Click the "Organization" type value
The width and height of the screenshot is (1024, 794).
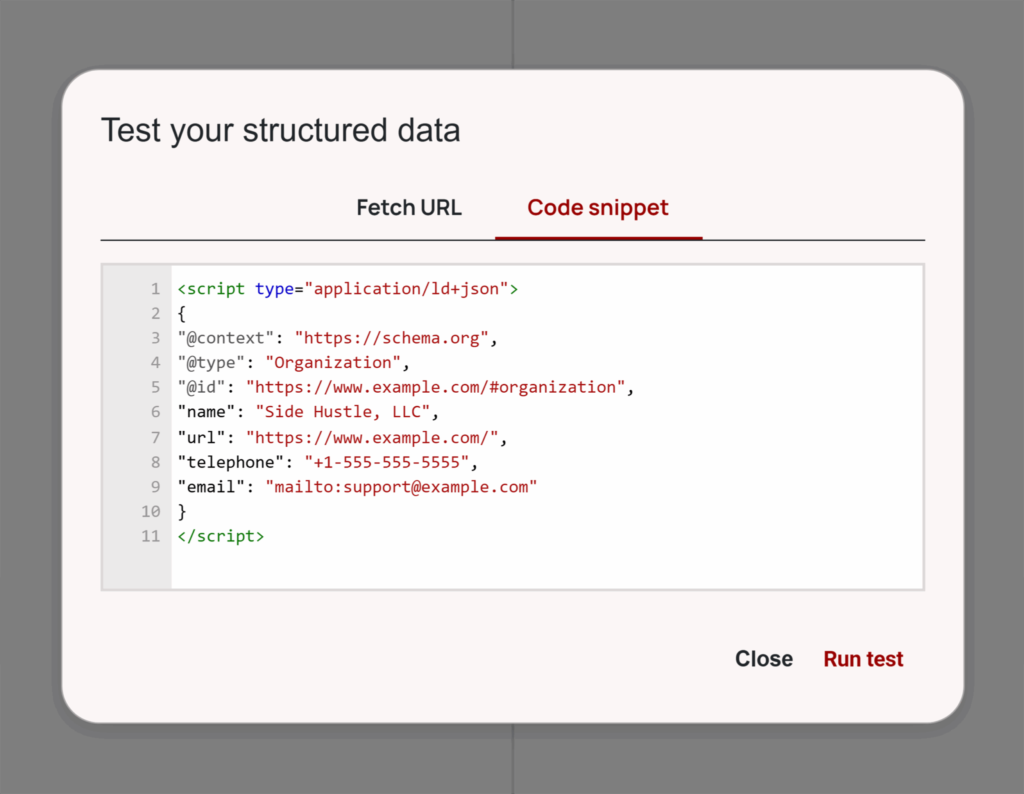pos(333,362)
